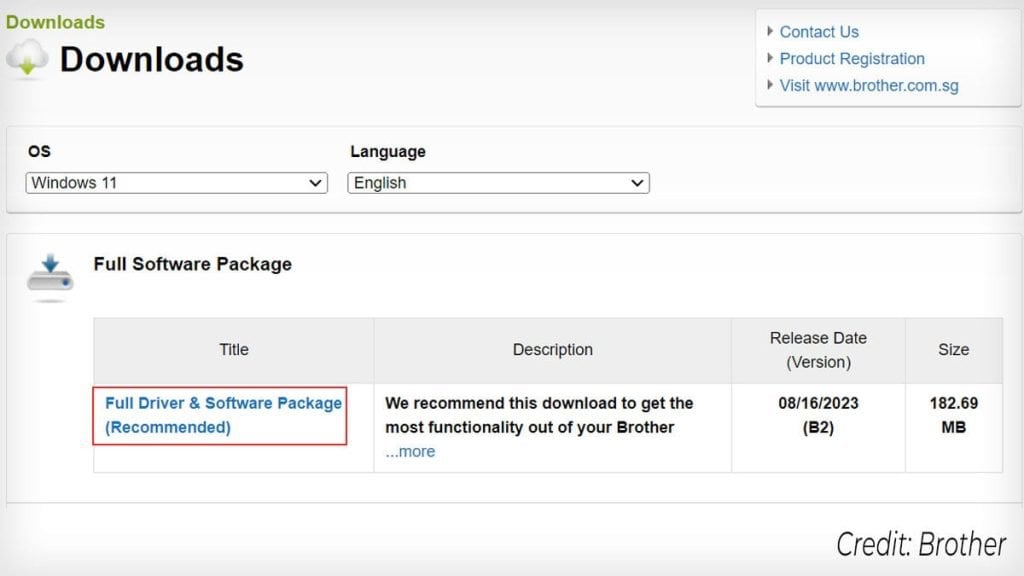This screenshot has width=1024, height=576.
Task: Click the disk drive icon for Full Software Package
Action: click(x=50, y=277)
